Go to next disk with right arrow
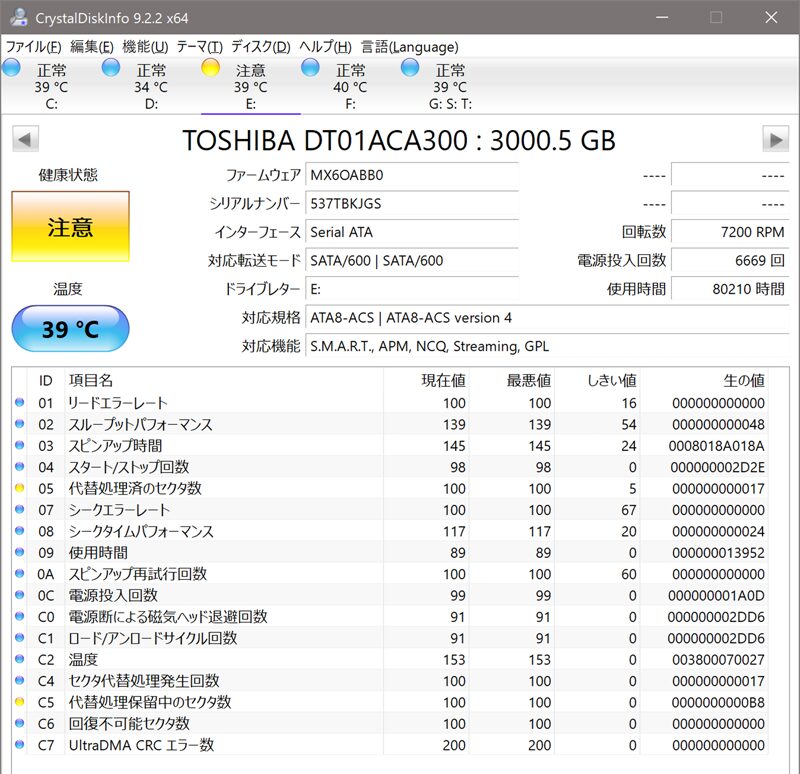Viewport: 800px width, 774px height. (x=776, y=139)
